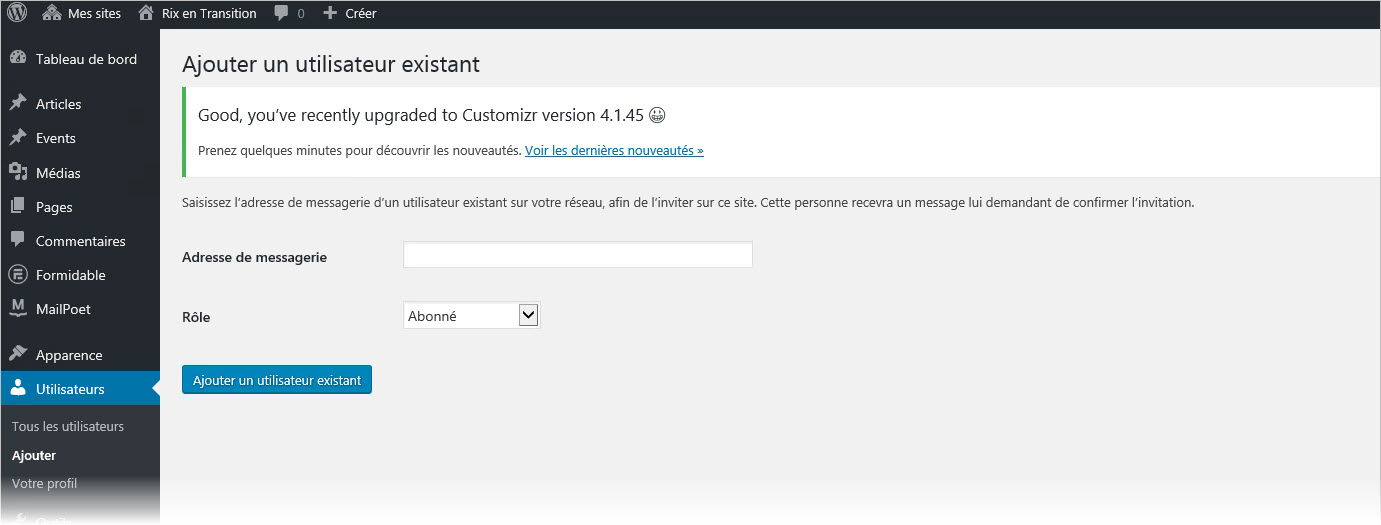1381x525 pixels.
Task: Click the Formidable icon in sidebar
Action: click(18, 275)
